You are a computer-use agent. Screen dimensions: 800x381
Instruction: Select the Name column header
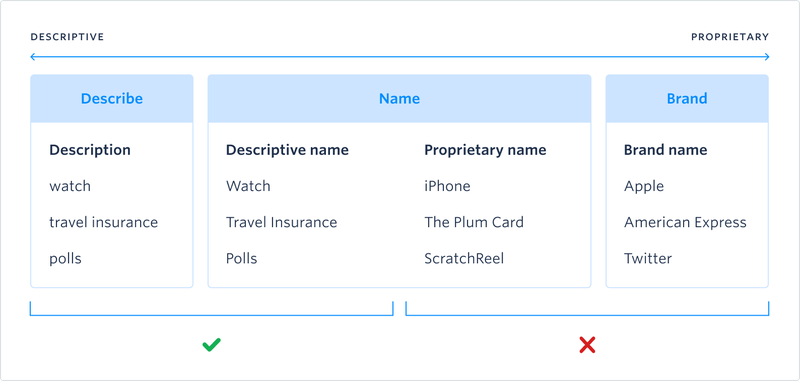[399, 98]
